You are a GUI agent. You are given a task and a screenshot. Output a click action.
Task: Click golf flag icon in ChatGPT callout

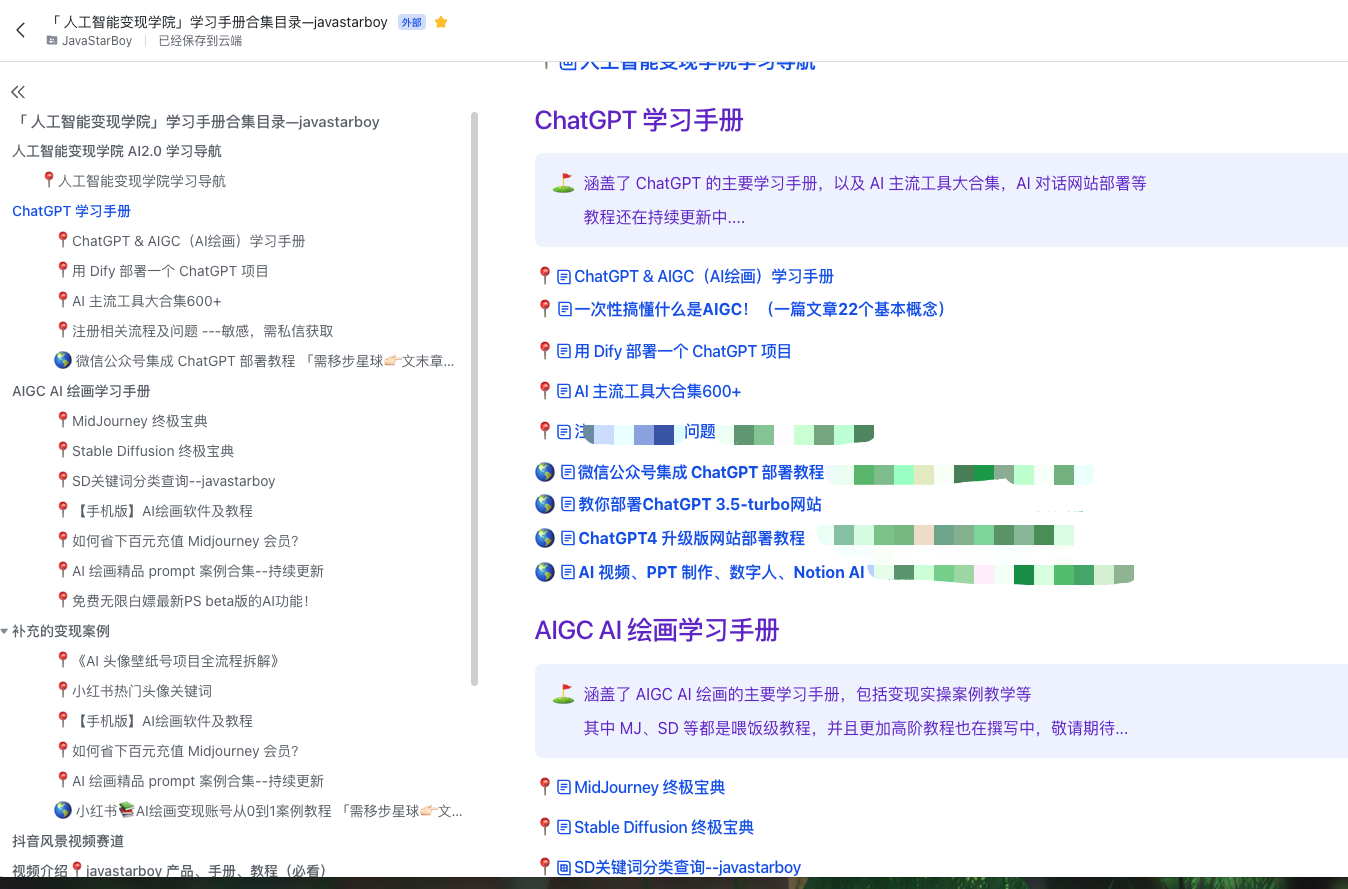(x=563, y=183)
